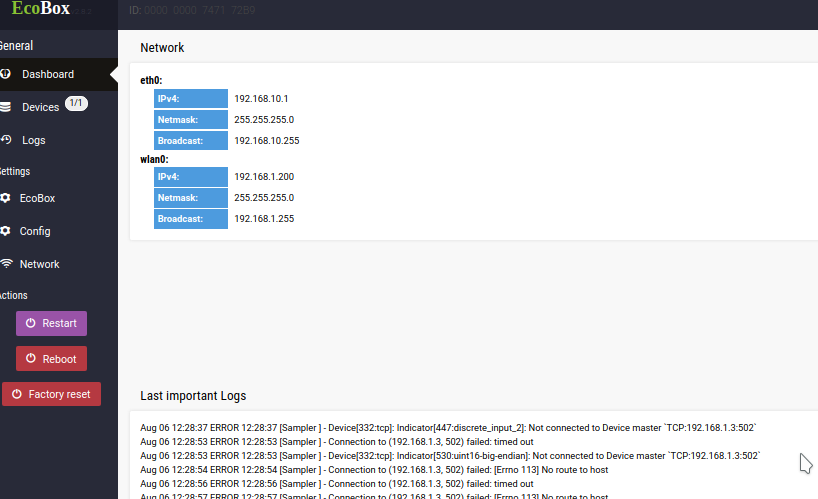Click the gear icon beside Config
The height and width of the screenshot is (499, 818).
click(5, 230)
